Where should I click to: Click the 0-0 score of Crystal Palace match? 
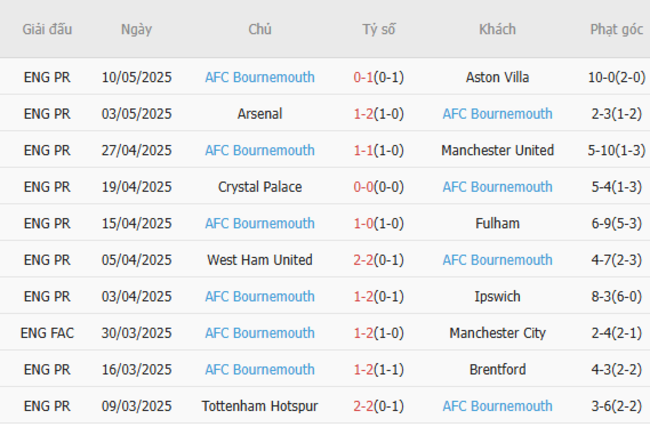click(363, 187)
